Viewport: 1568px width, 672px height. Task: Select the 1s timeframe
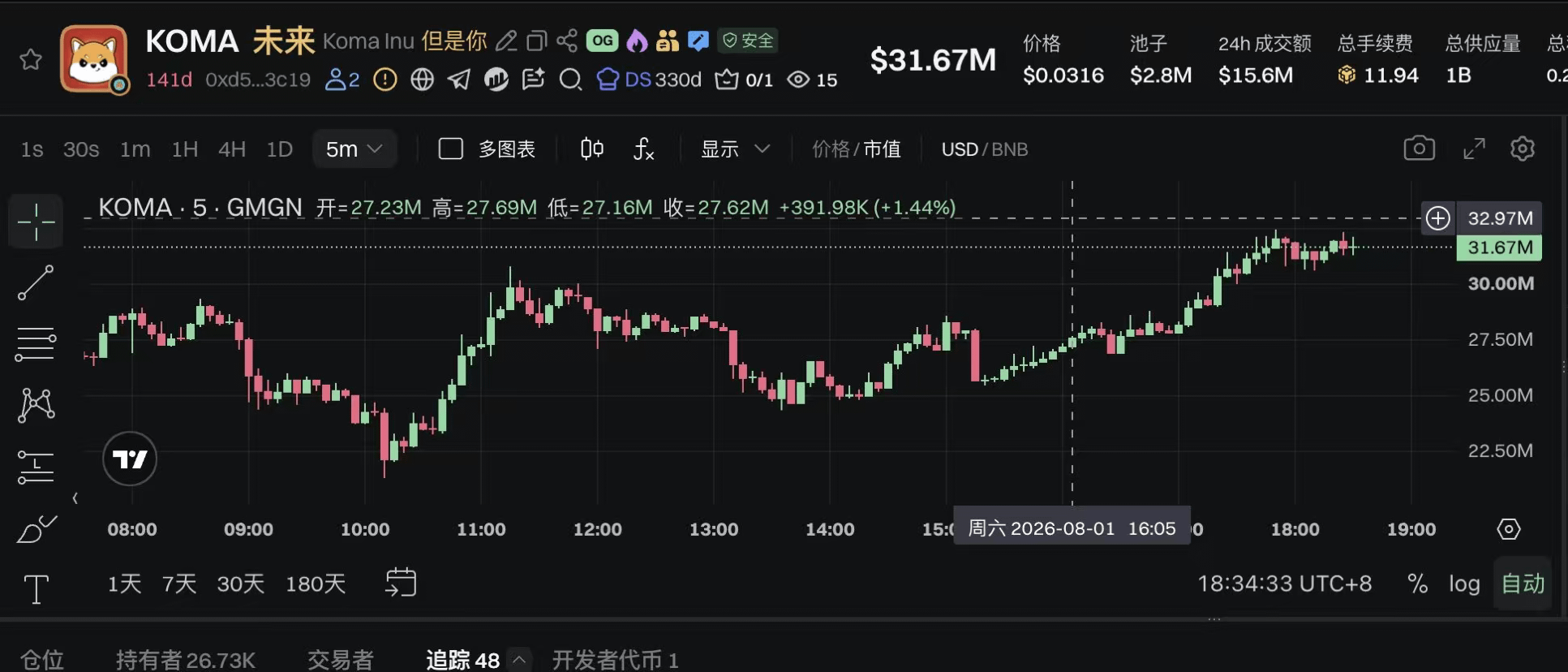click(32, 149)
